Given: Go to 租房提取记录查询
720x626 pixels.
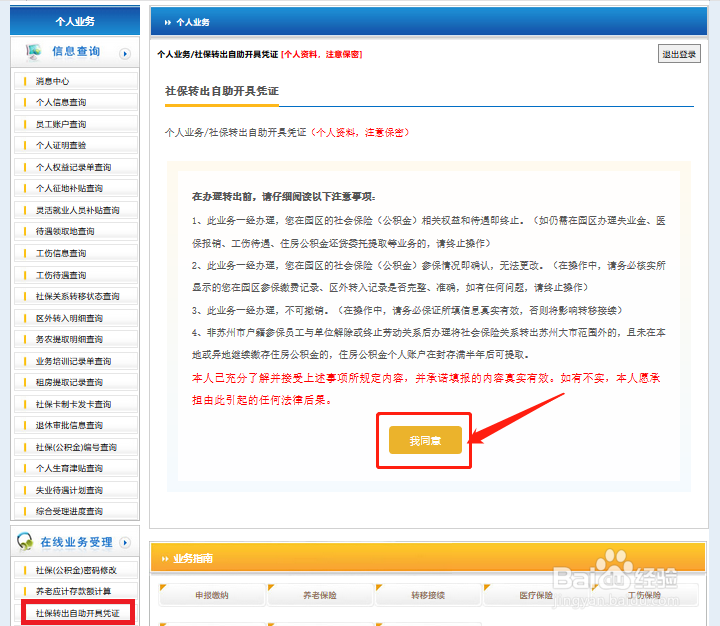Looking at the screenshot, I should (x=76, y=383).
